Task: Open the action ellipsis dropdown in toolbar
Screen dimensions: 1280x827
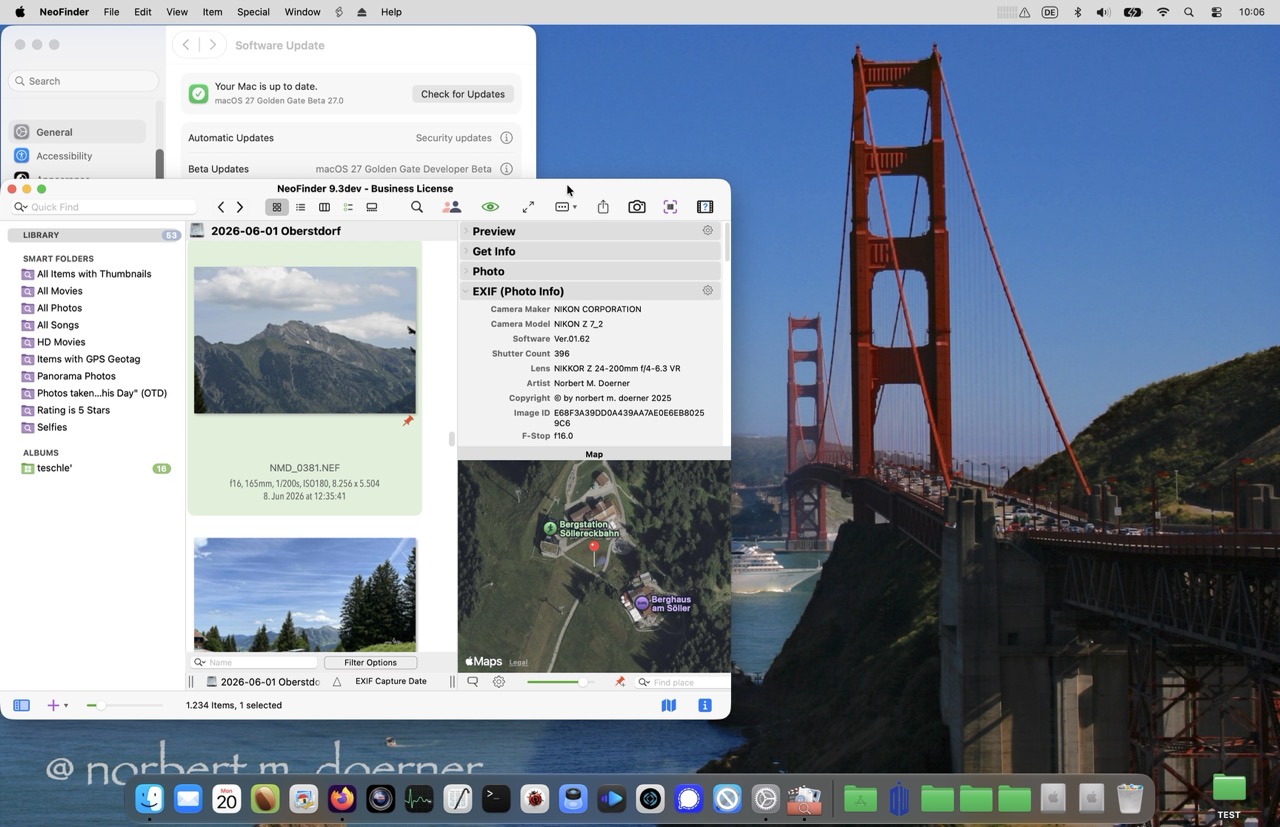Action: pyautogui.click(x=566, y=207)
